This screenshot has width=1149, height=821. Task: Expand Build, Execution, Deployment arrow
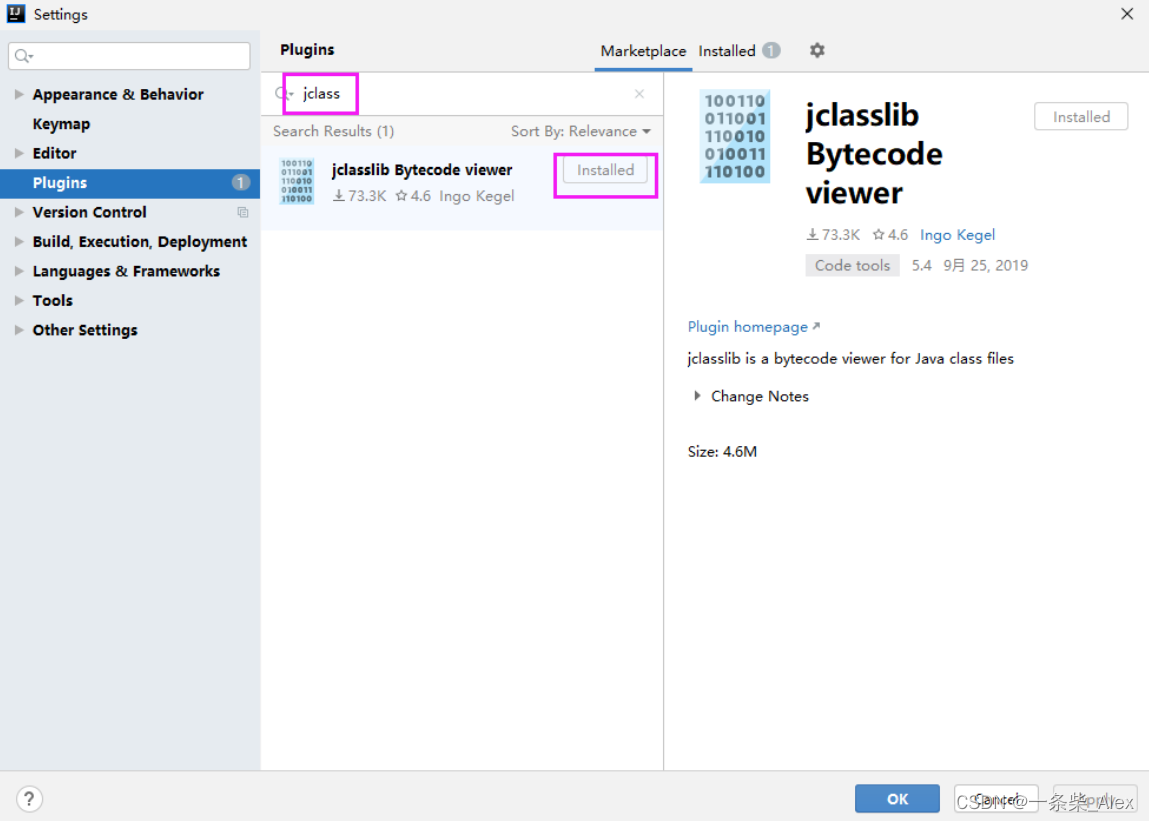[19, 241]
